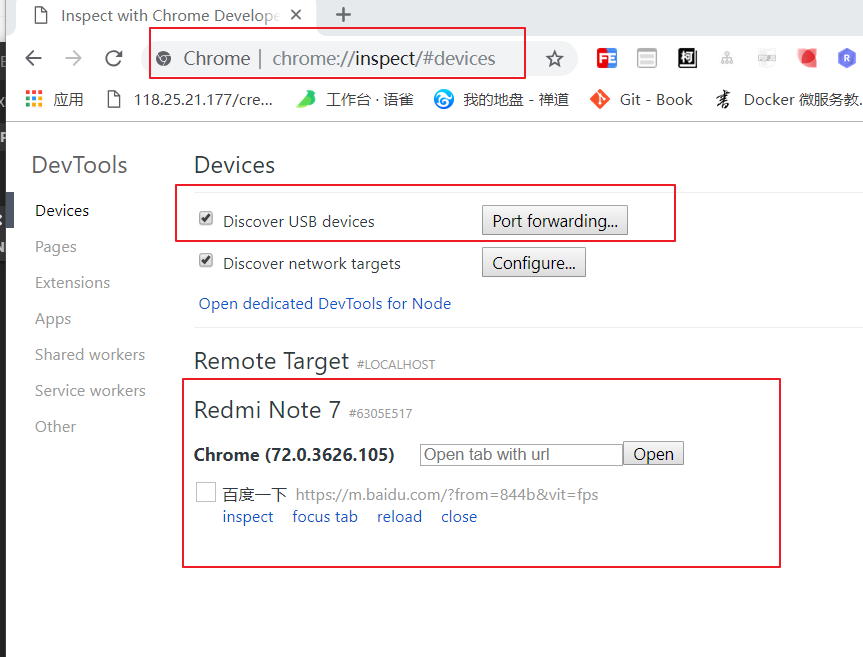Select Service workers in the sidebar
Image resolution: width=863 pixels, height=657 pixels.
tap(90, 391)
